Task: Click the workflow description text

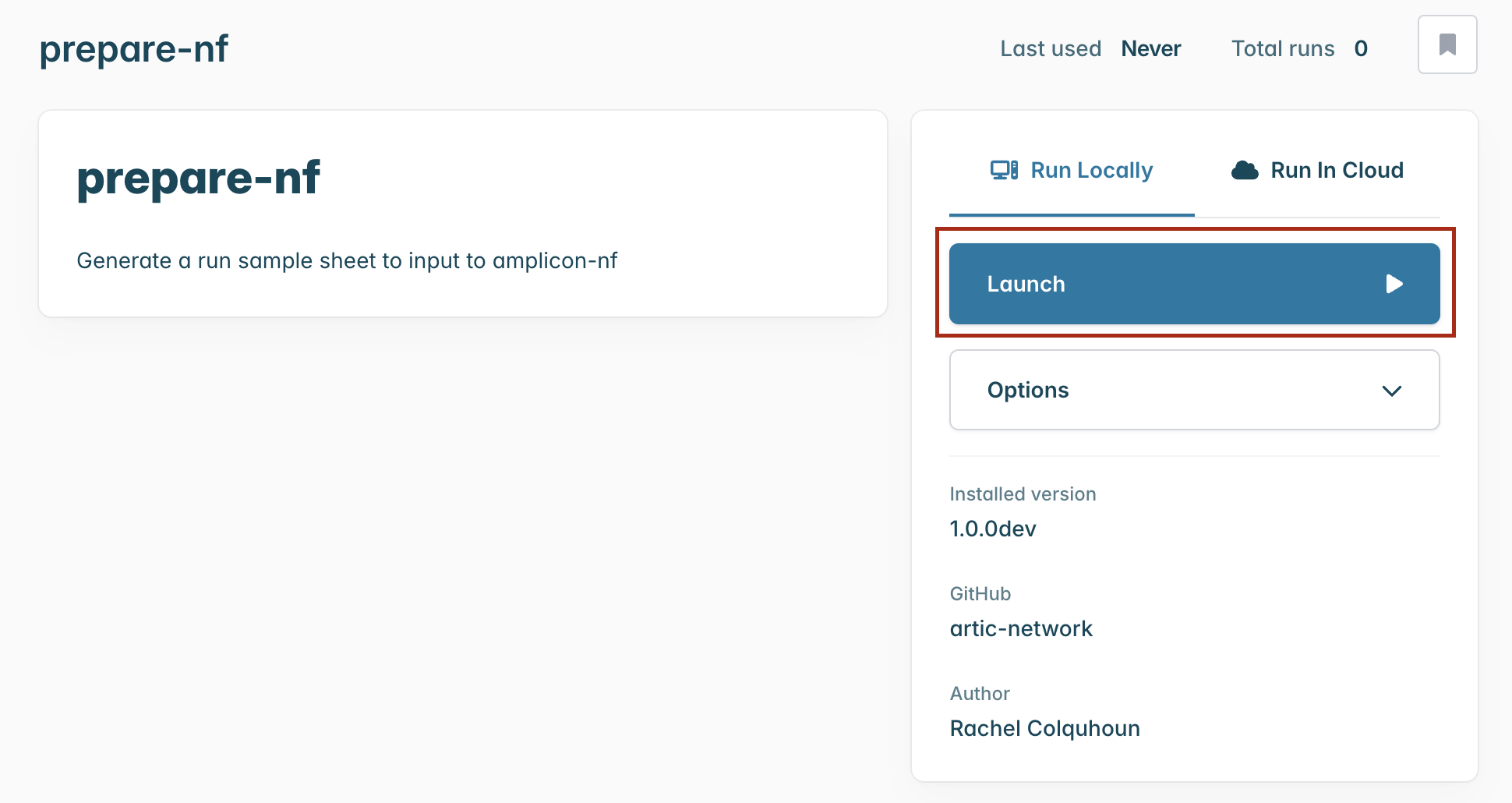Action: [347, 260]
